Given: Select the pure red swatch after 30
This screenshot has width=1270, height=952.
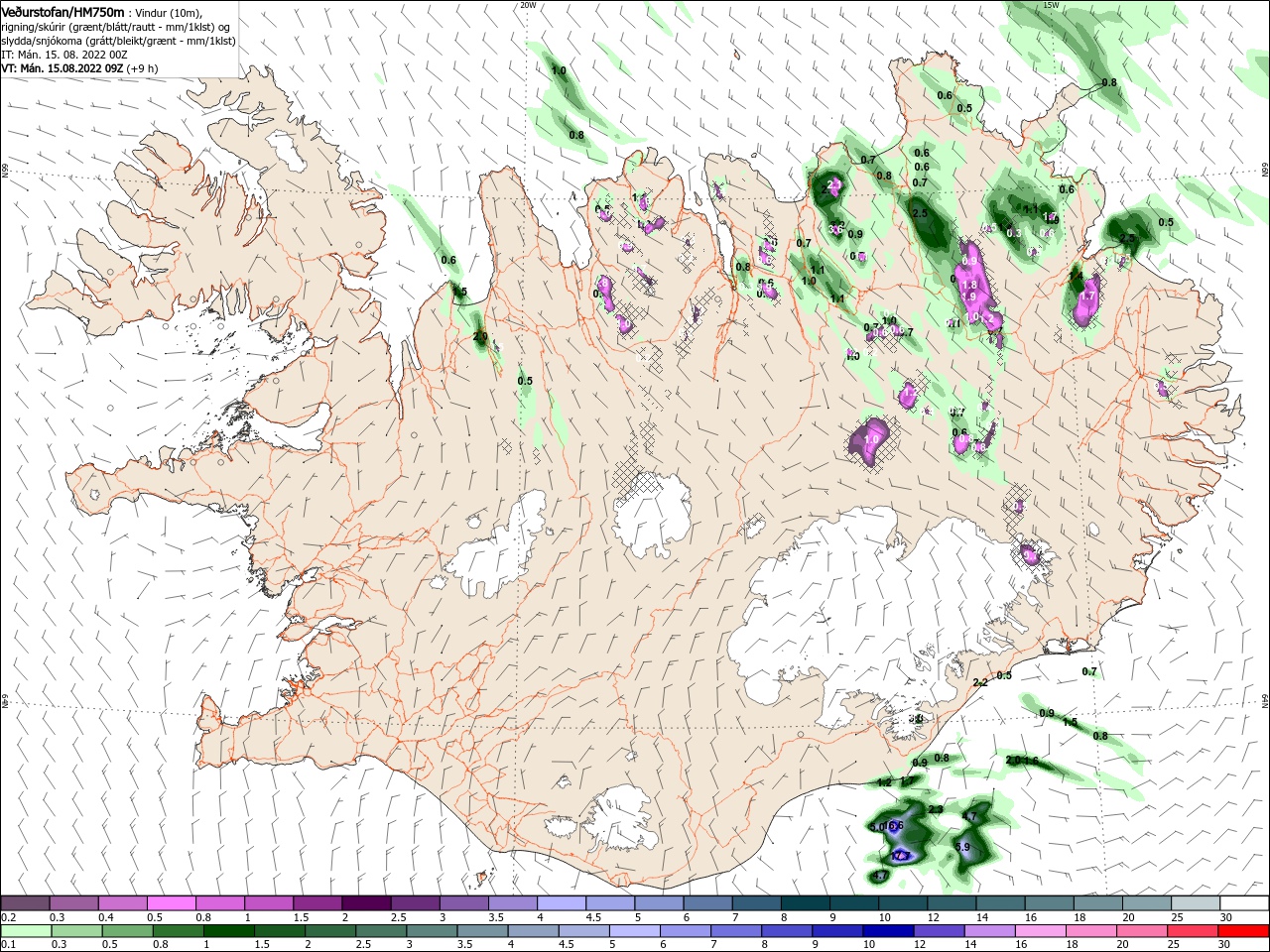Looking at the screenshot, I should point(1244,931).
